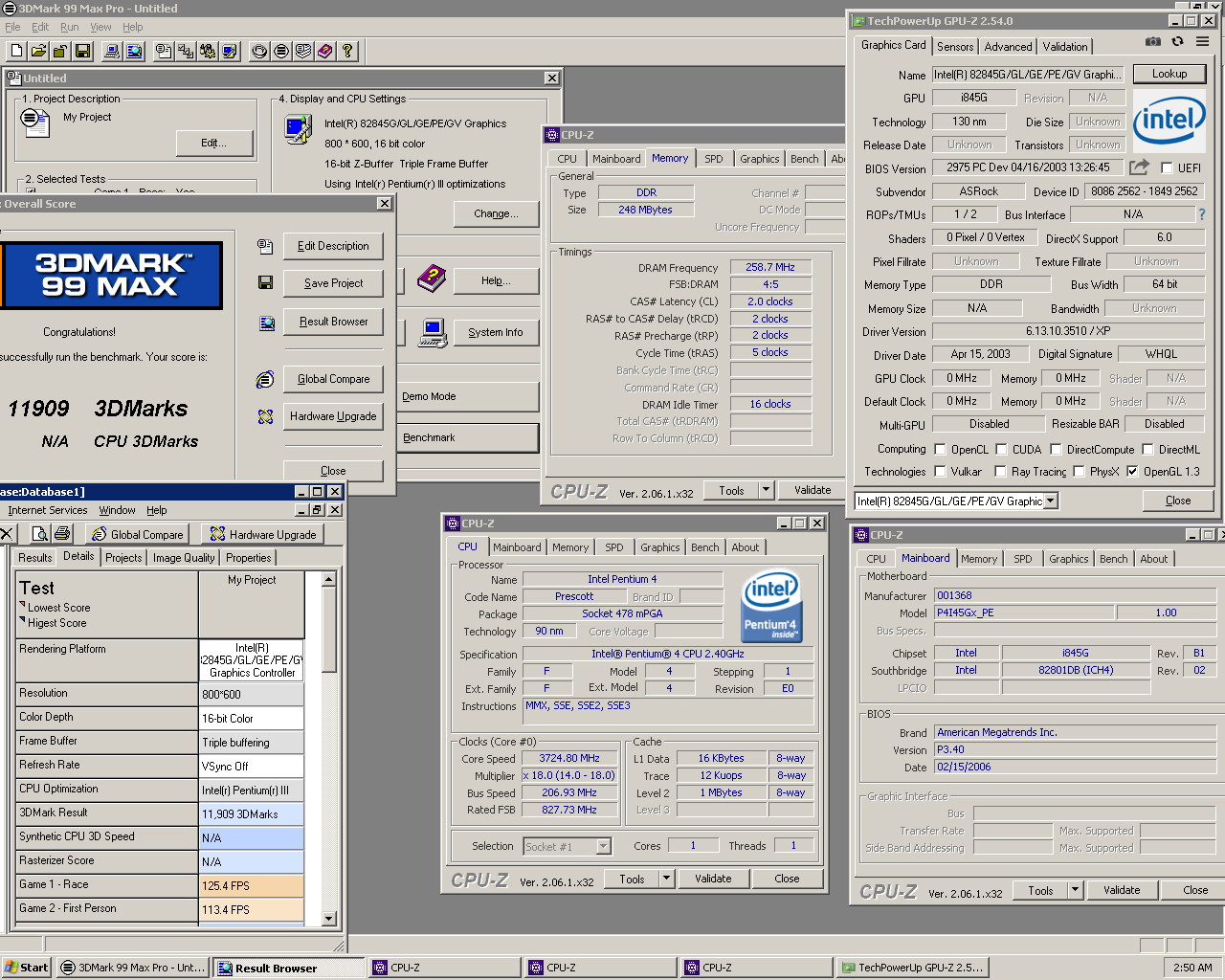The image size is (1225, 980).
Task: Click scroll up arrow in Result Browser table
Action: pos(328,579)
